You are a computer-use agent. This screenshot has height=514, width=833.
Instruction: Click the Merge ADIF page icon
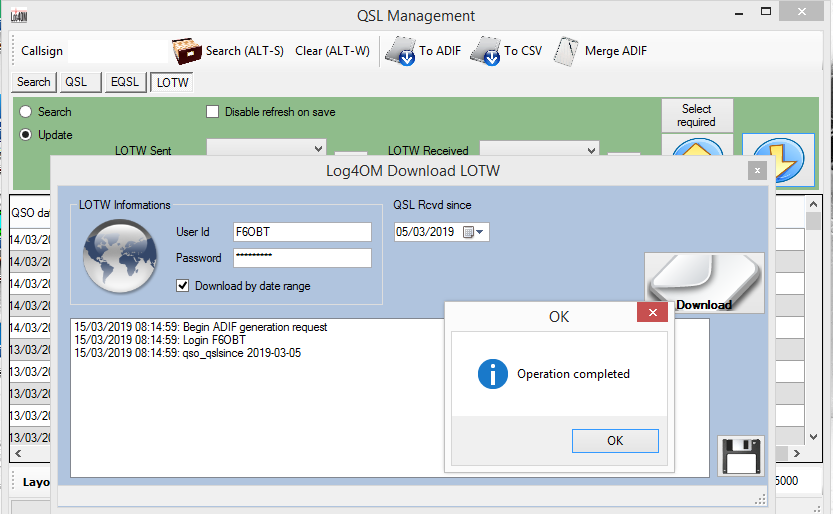(566, 51)
